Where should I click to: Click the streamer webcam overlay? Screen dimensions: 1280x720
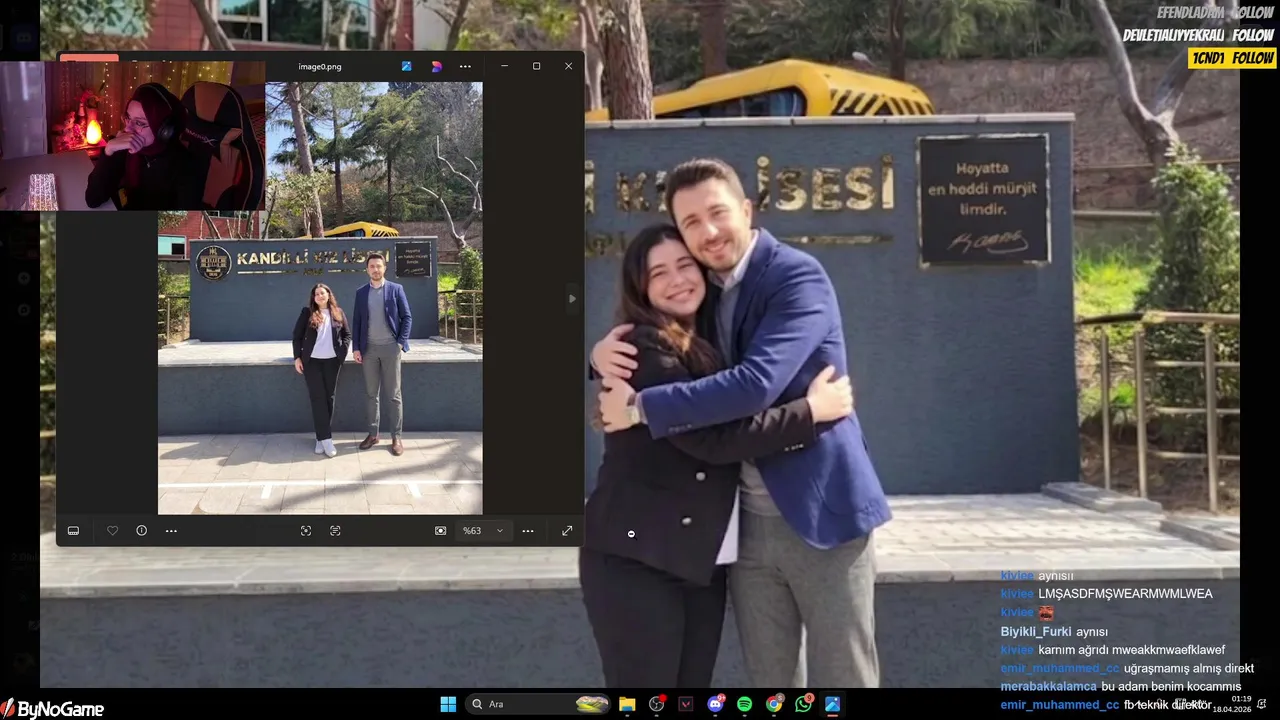(132, 136)
